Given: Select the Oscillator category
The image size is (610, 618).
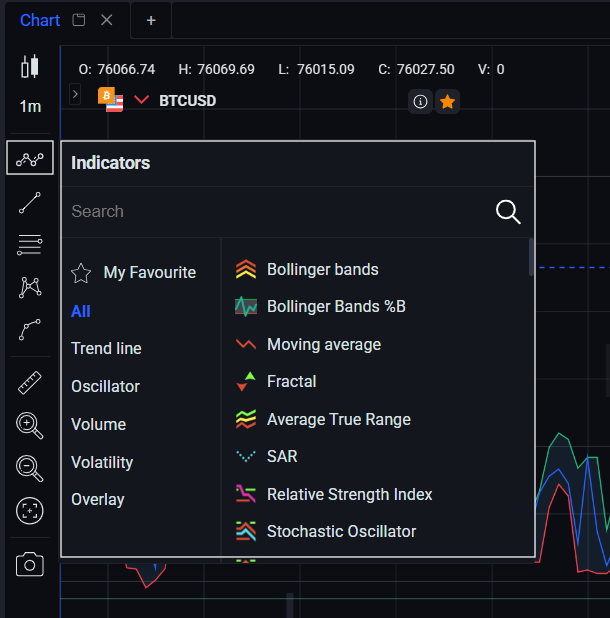Looking at the screenshot, I should (106, 386).
